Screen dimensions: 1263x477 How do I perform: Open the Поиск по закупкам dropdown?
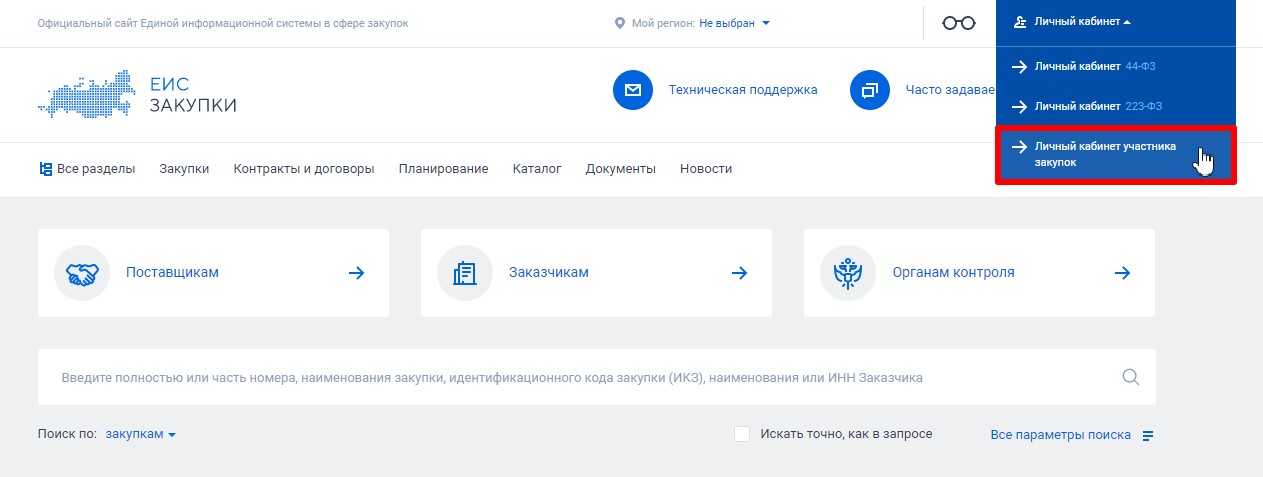pos(140,434)
